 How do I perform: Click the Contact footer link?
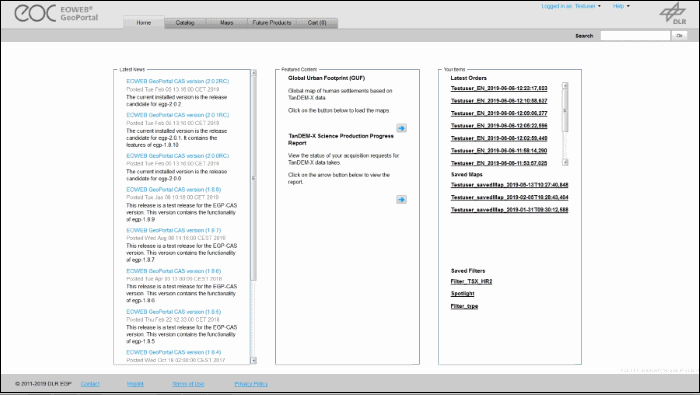(90, 384)
